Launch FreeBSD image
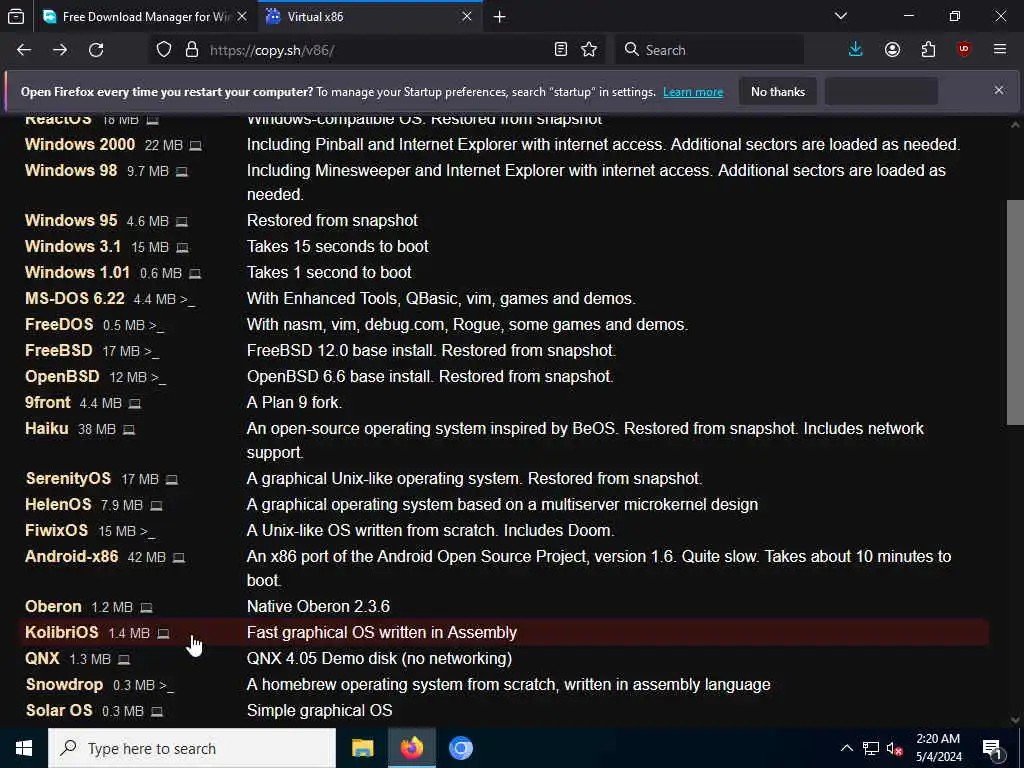Screen dimensions: 1024x768 59,351
